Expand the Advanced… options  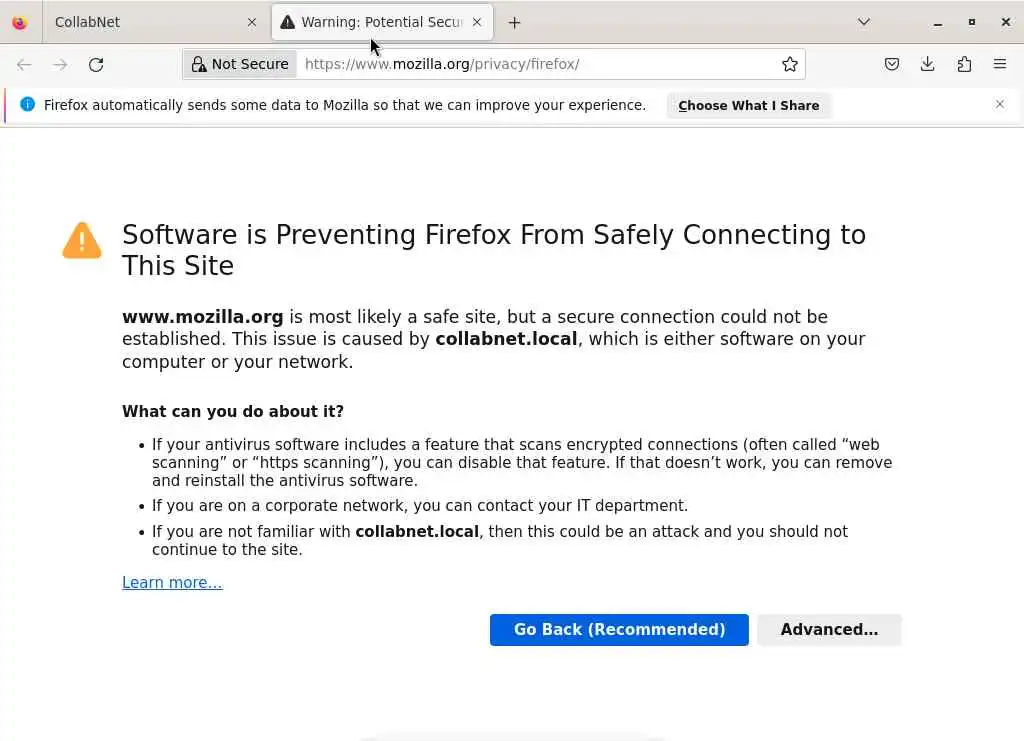pos(829,630)
